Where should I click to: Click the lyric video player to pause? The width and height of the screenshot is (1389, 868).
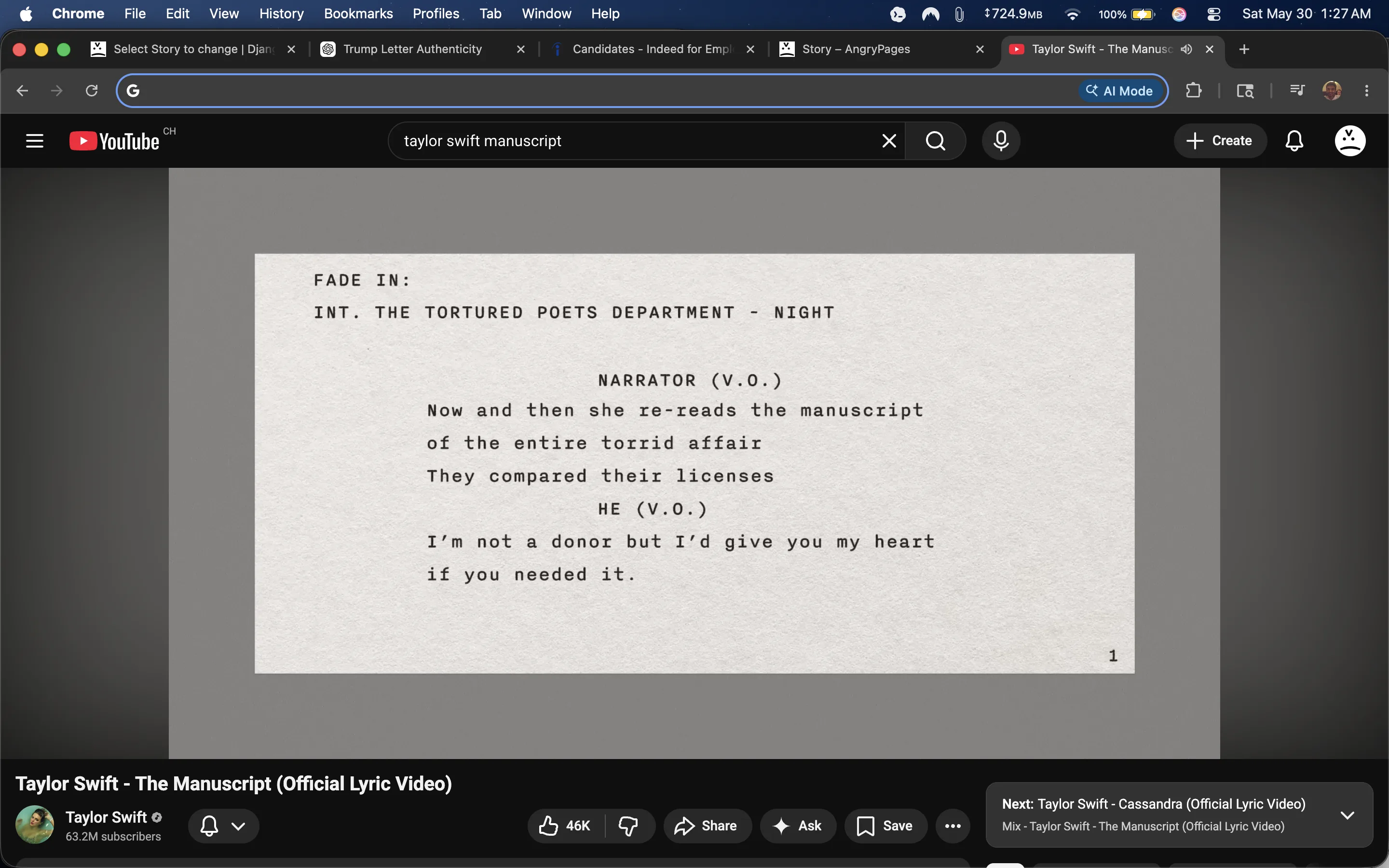click(x=694, y=463)
